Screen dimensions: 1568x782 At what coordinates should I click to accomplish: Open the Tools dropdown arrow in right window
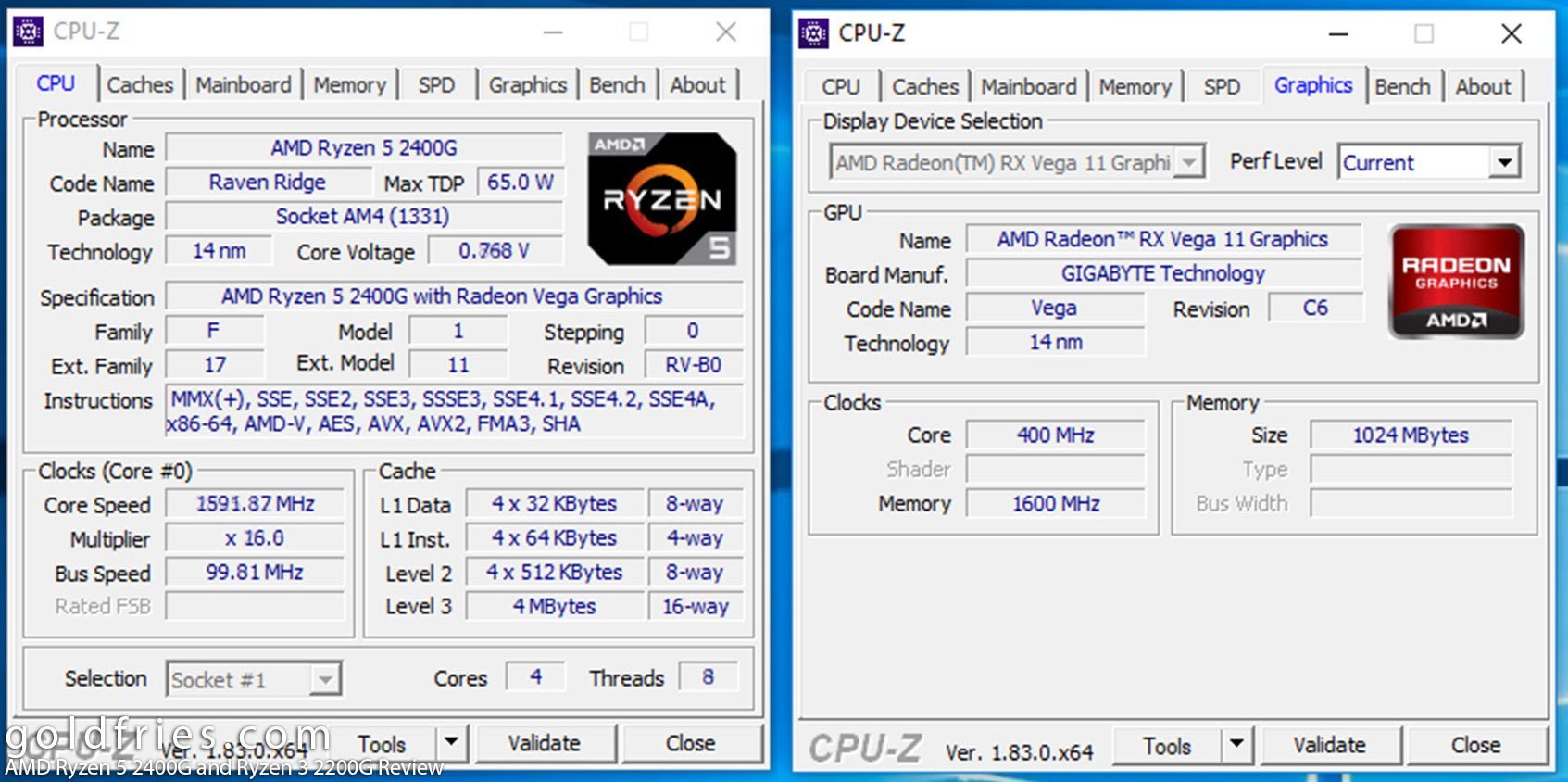1236,745
